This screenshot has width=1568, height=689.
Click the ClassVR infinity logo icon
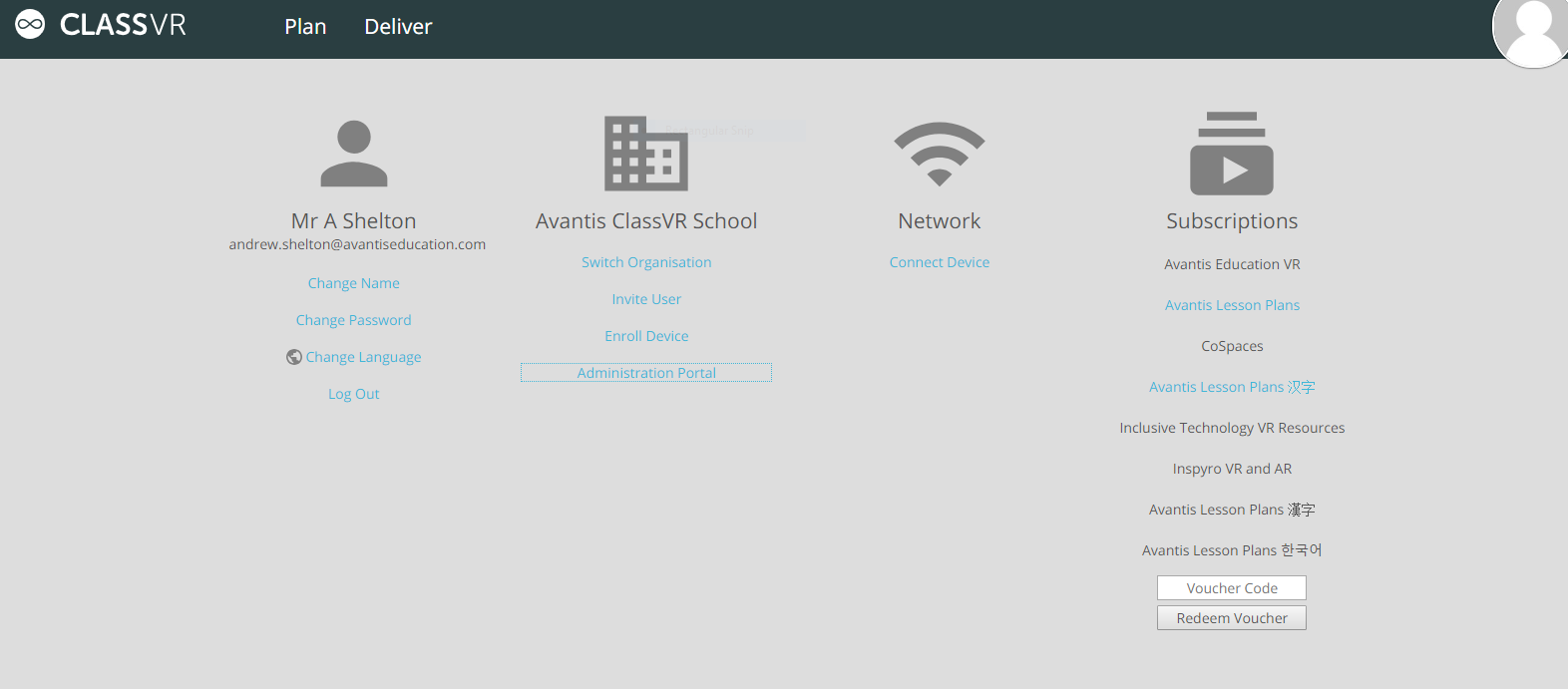coord(30,24)
